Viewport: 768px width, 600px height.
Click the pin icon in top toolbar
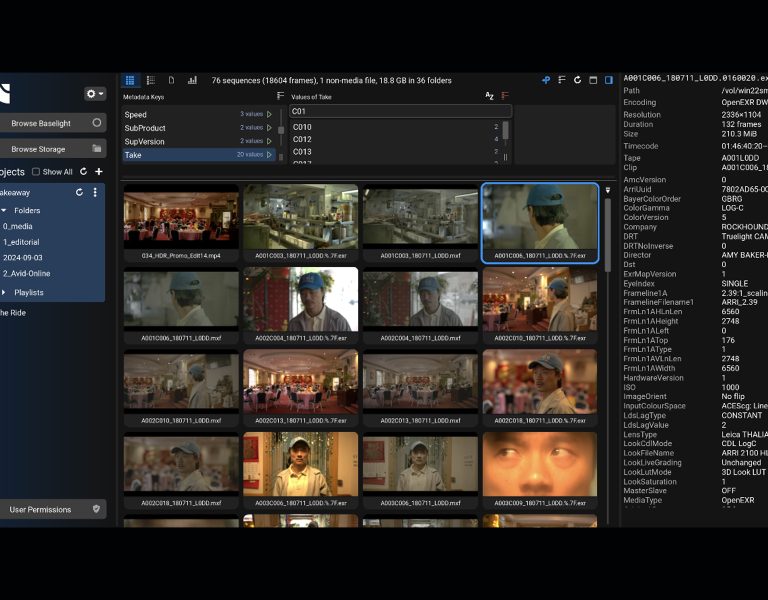point(546,80)
